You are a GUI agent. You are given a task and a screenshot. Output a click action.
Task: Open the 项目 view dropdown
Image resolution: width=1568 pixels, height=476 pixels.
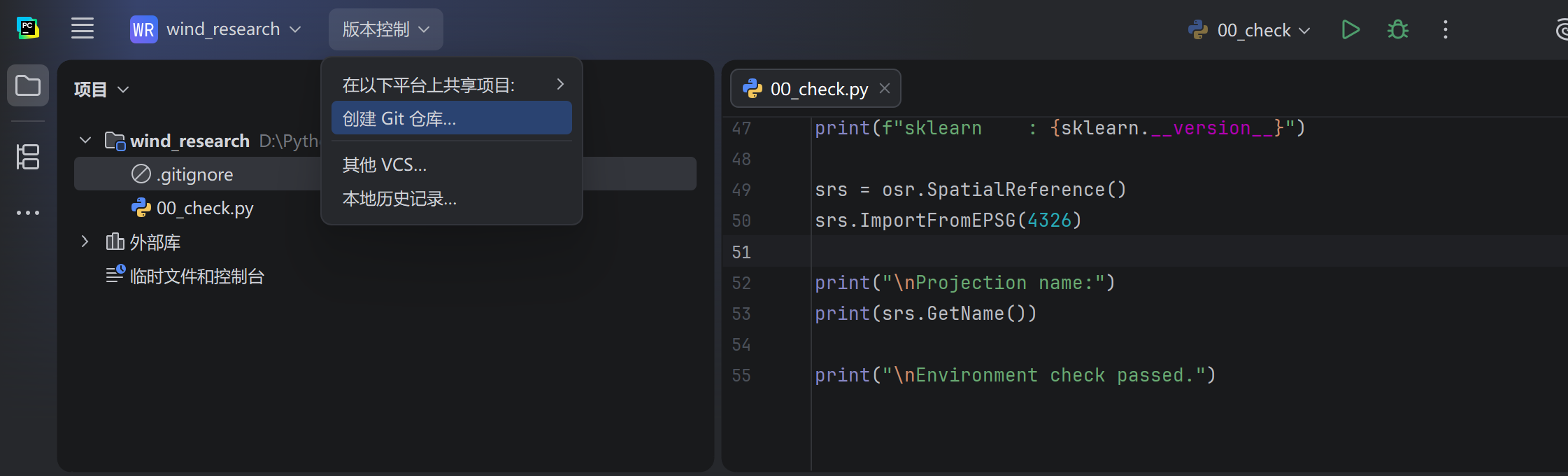coord(101,90)
